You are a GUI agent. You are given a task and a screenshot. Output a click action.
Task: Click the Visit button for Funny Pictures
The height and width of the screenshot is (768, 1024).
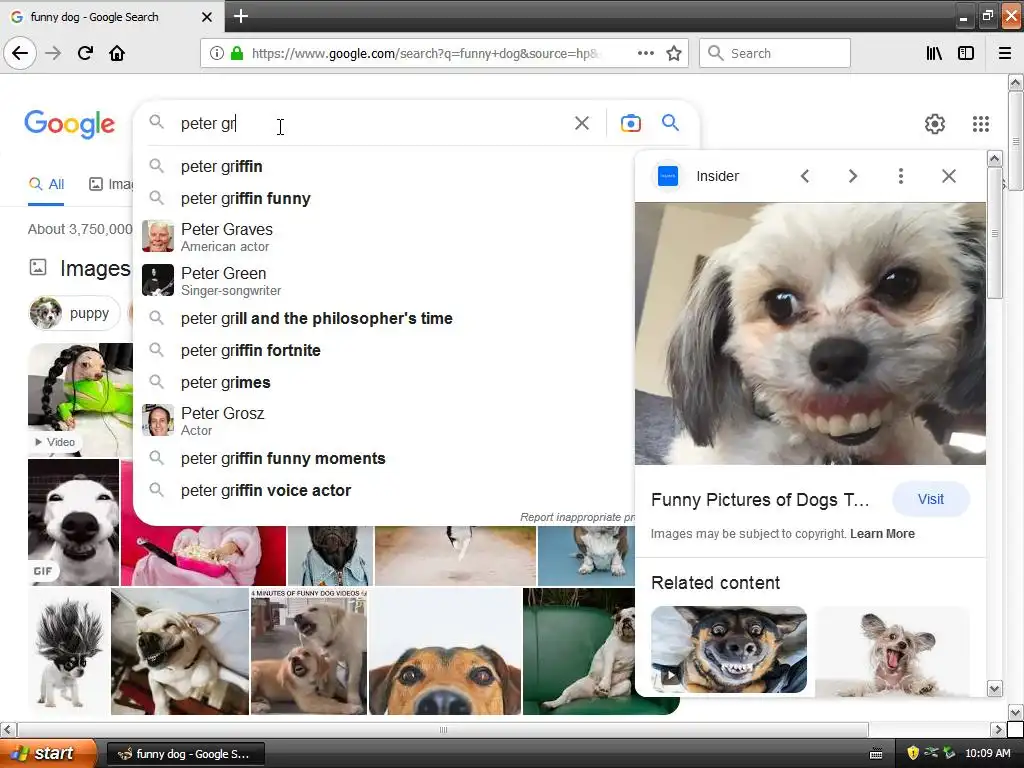(x=930, y=499)
